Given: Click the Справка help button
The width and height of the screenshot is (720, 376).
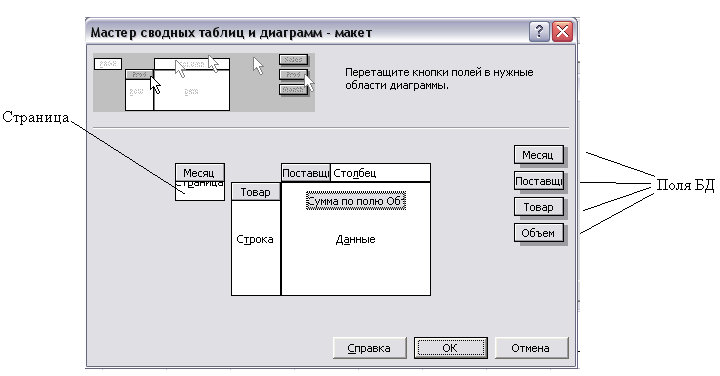Looking at the screenshot, I should point(369,348).
